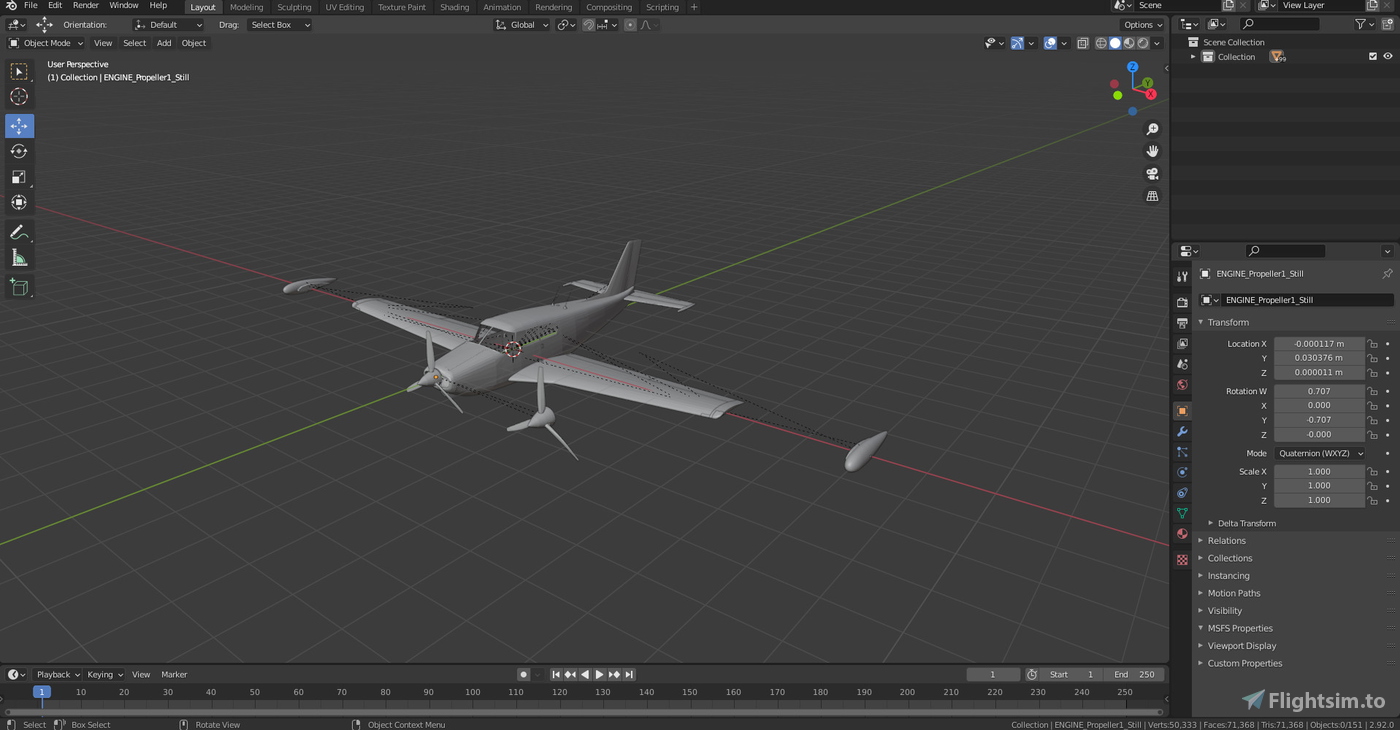This screenshot has height=730, width=1400.
Task: Open the rotation Mode dropdown set to Quaternion
Action: (x=1320, y=453)
